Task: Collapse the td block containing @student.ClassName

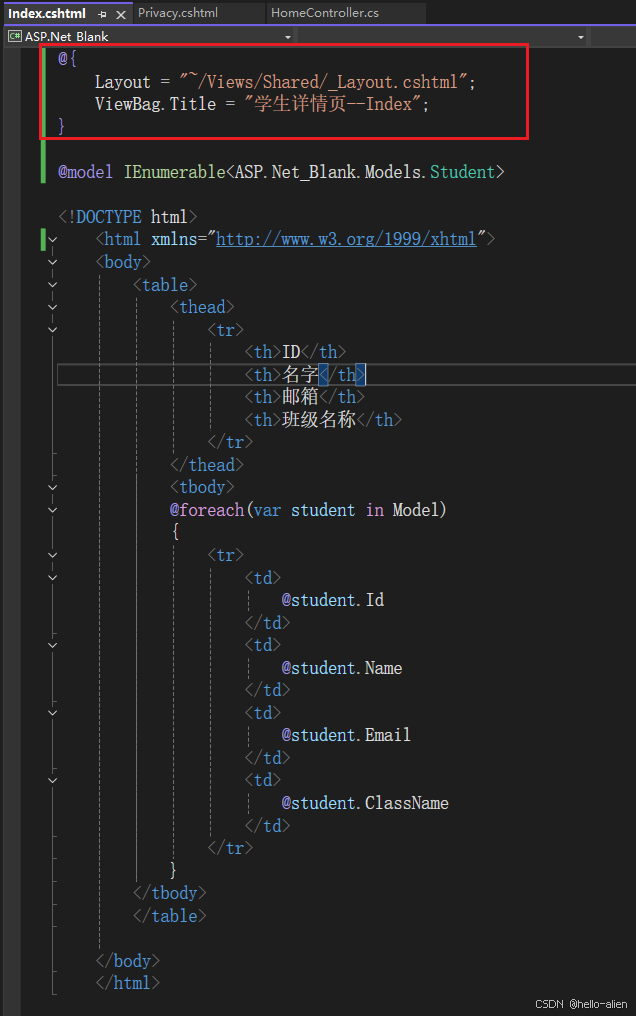Action: pos(53,781)
